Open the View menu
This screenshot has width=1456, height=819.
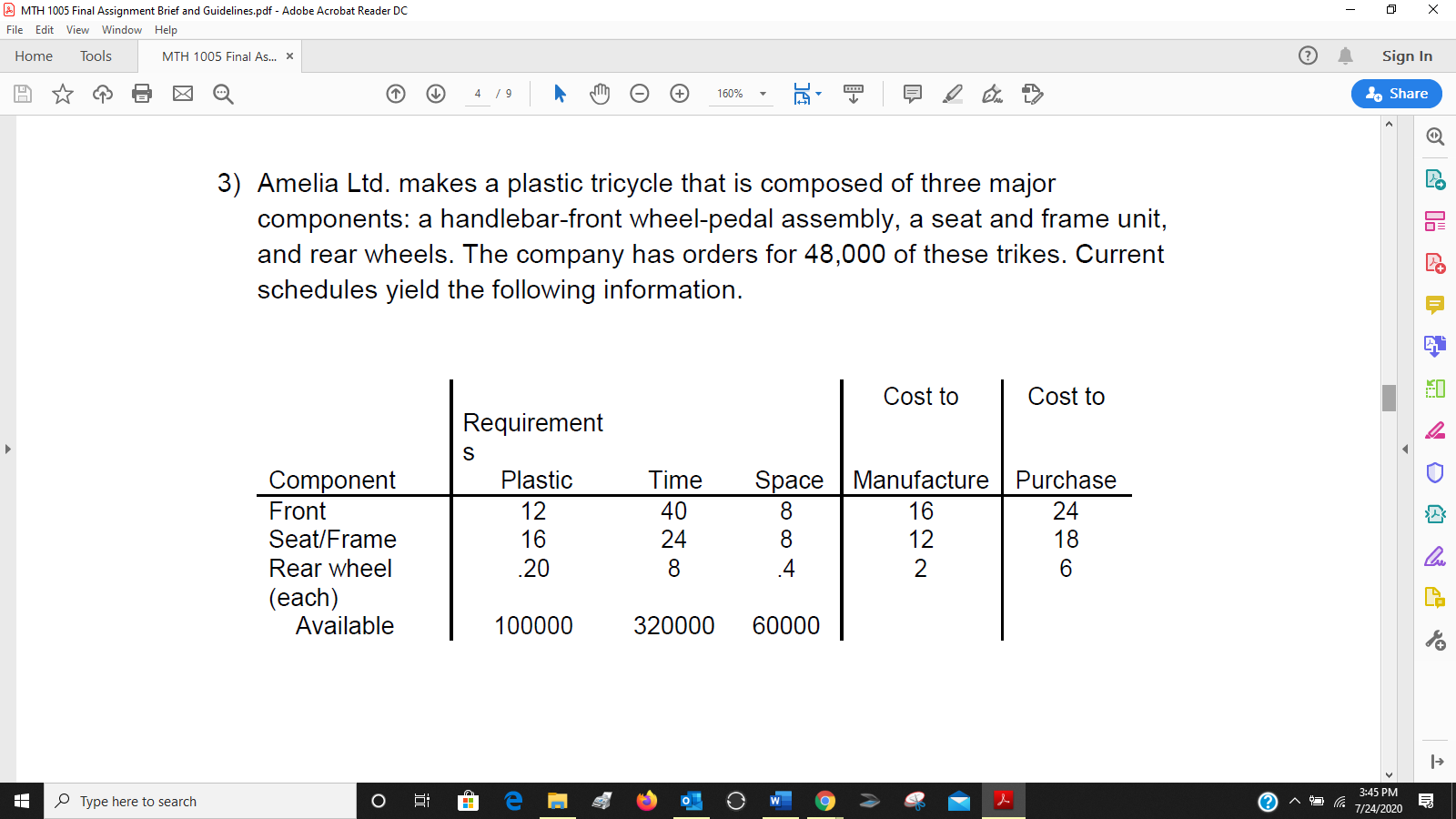(x=77, y=30)
